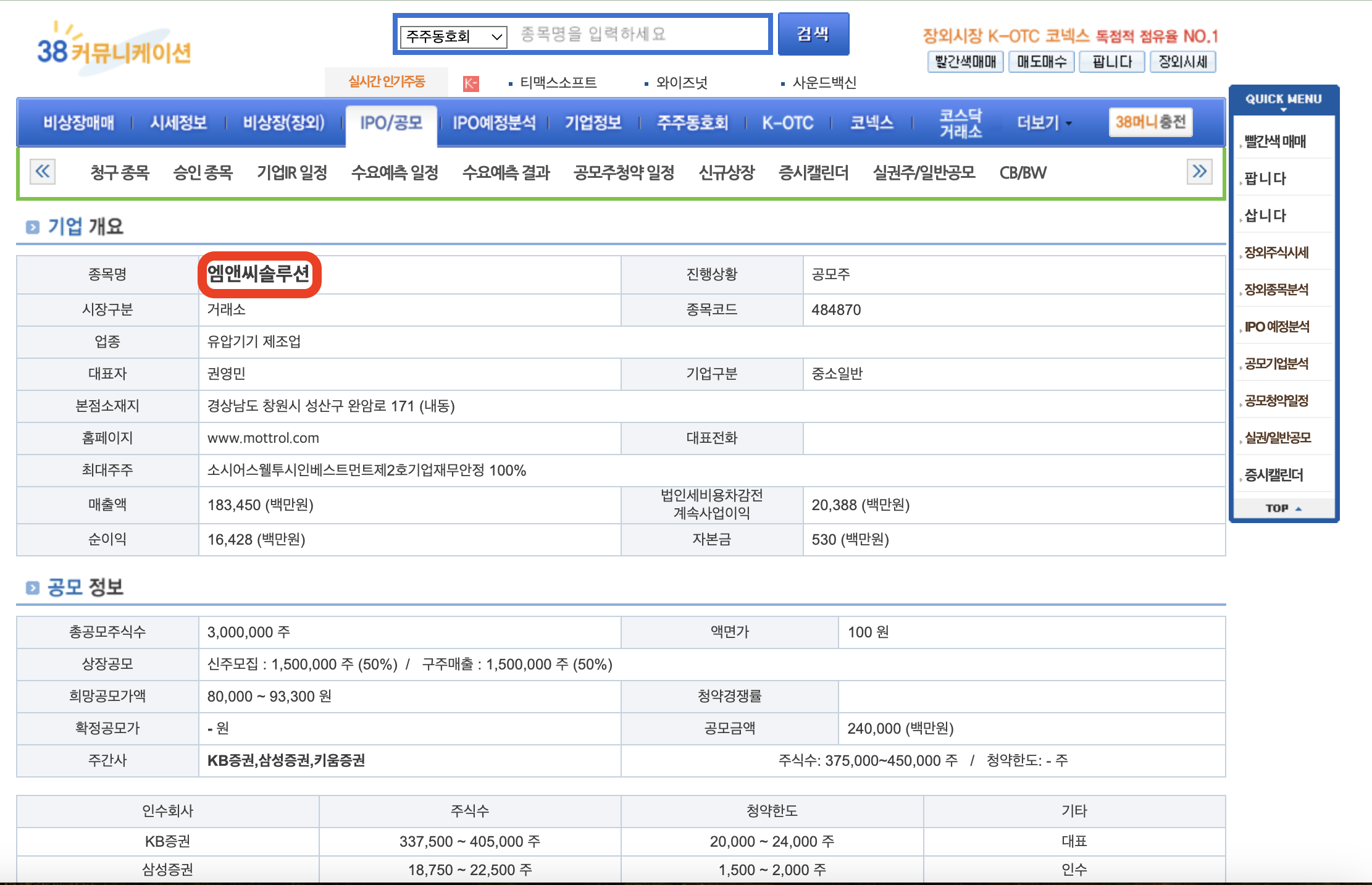The width and height of the screenshot is (1372, 885).
Task: Click 장외종목분석 in the quick menu
Action: [x=1276, y=290]
